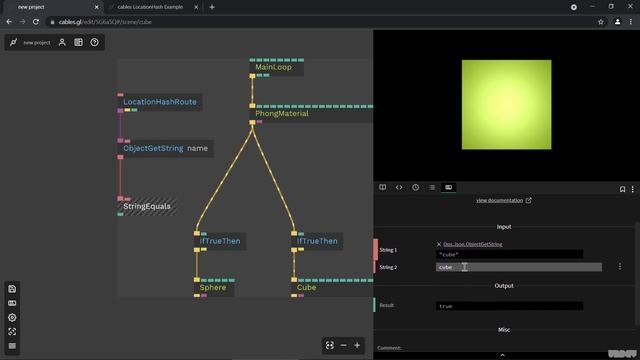The image size is (640, 360).
Task: Open the panel three-dot menu beside bookmark
Action: tap(633, 189)
